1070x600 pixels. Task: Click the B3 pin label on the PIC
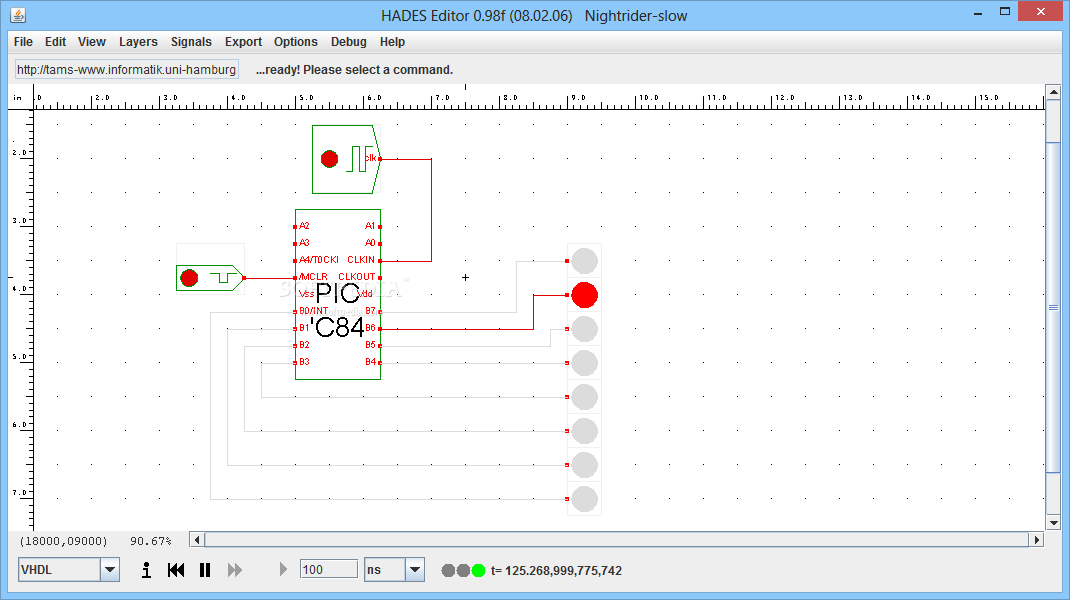(304, 362)
